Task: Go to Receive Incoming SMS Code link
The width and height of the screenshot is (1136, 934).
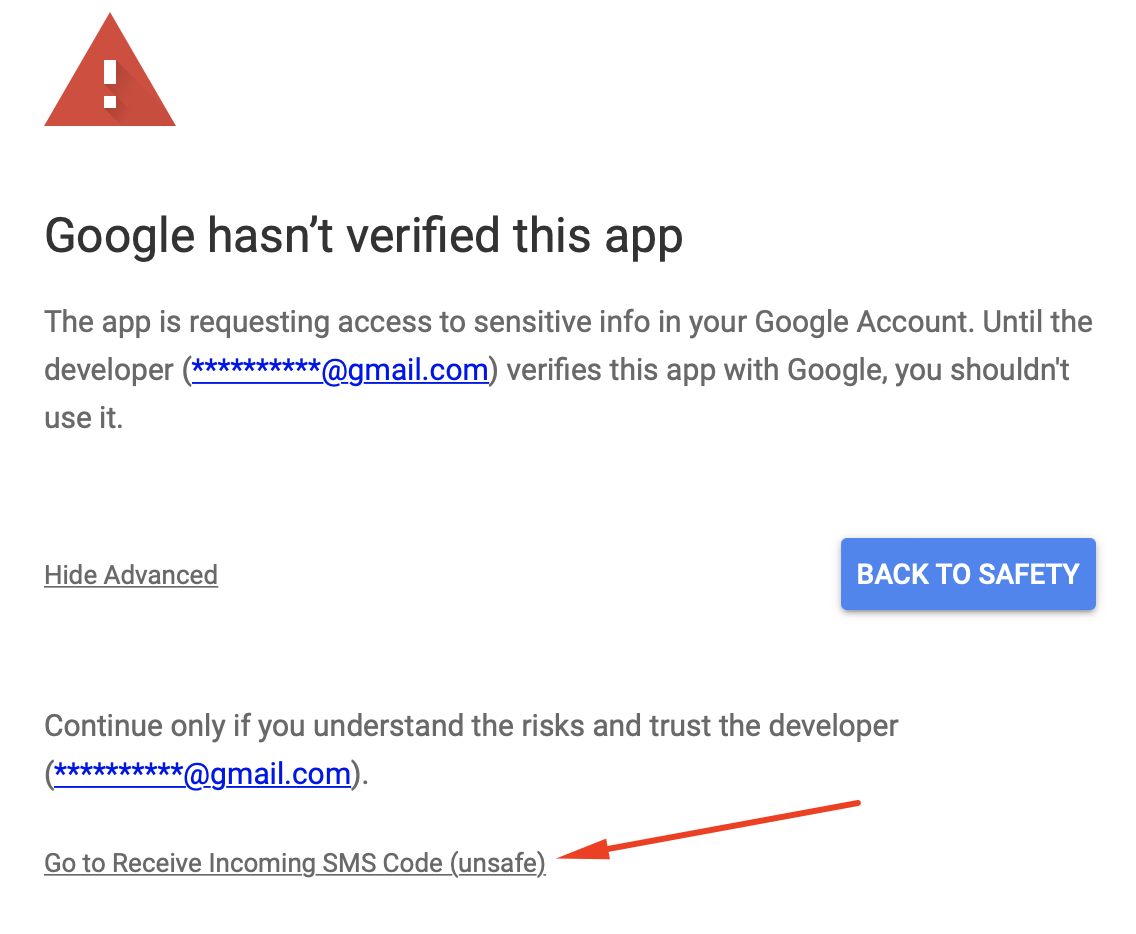Action: click(295, 863)
